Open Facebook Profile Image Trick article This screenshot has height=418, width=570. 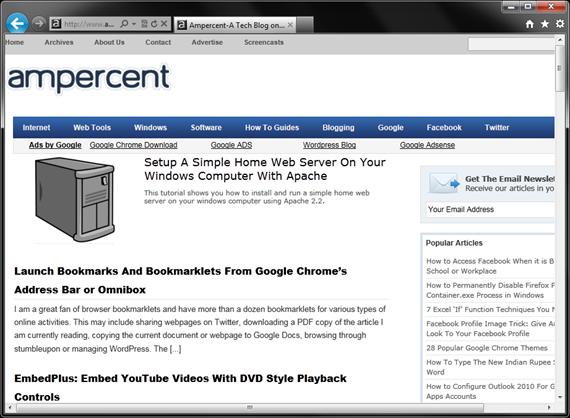[x=490, y=329]
